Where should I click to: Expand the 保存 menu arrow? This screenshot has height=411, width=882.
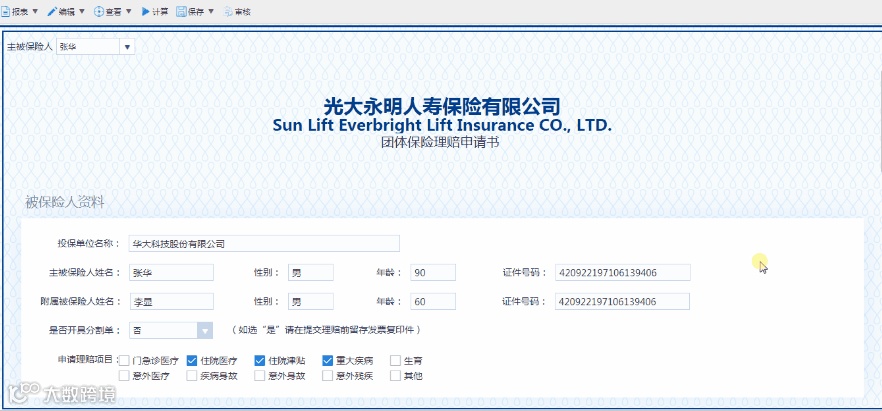pos(211,11)
